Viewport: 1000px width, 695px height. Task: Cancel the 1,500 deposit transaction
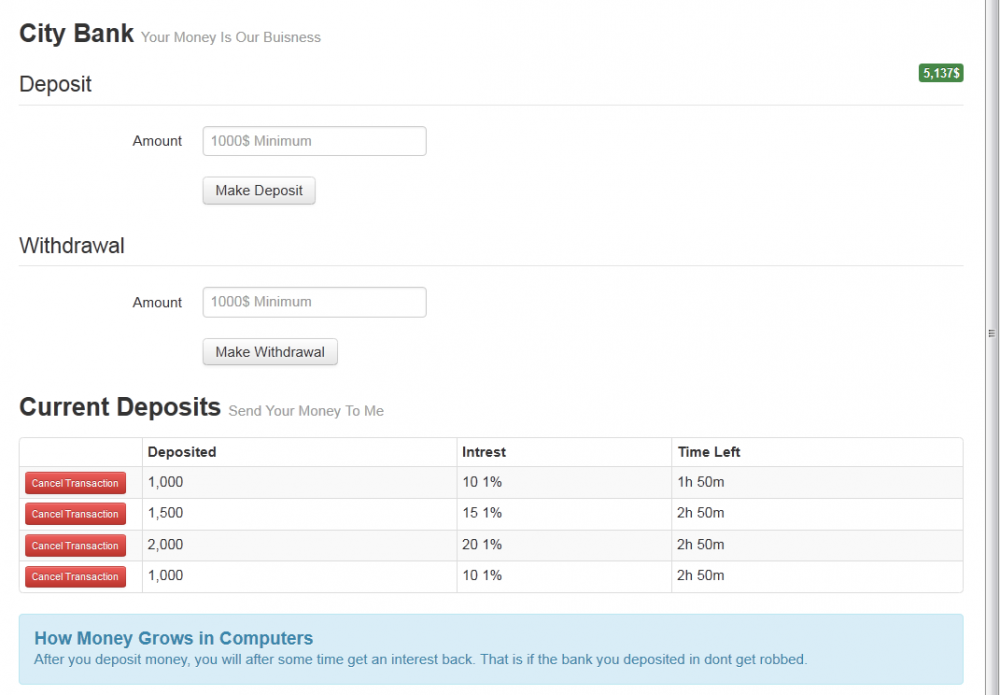(x=75, y=514)
